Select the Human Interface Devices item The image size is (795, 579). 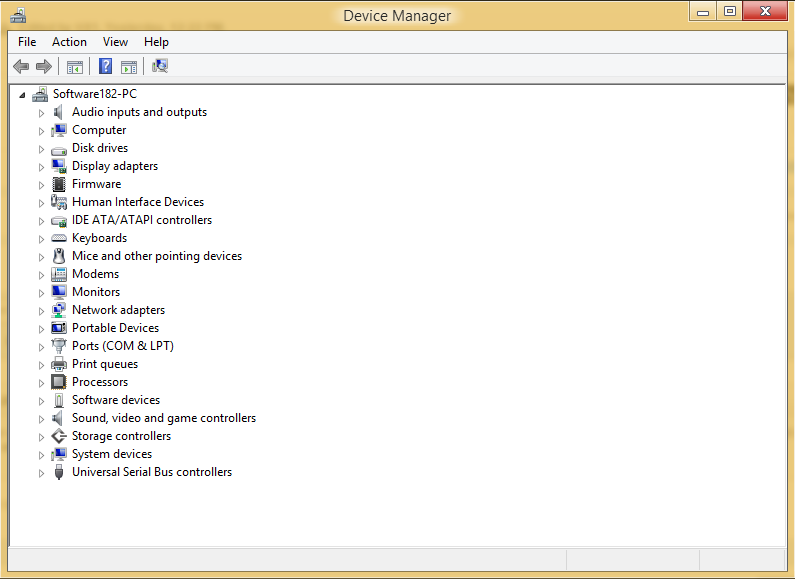(x=138, y=202)
